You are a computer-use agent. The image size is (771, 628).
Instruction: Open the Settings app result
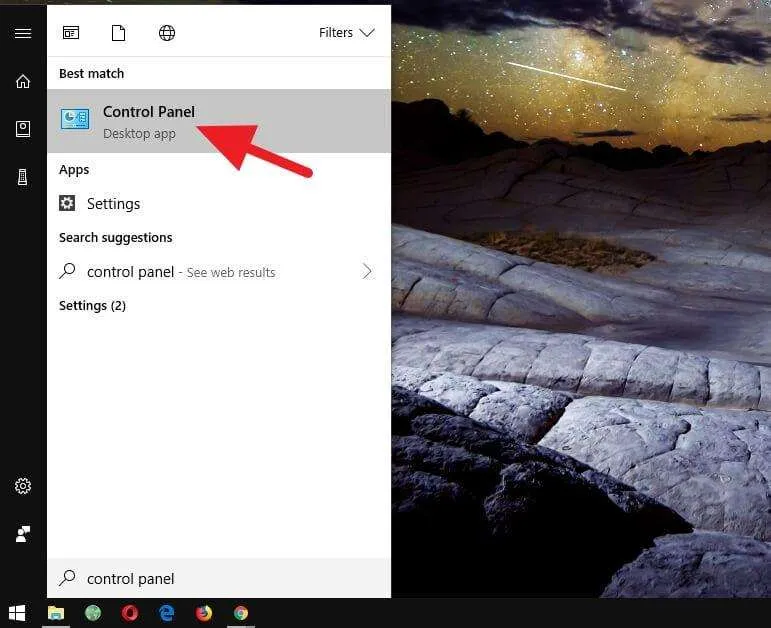(219, 204)
